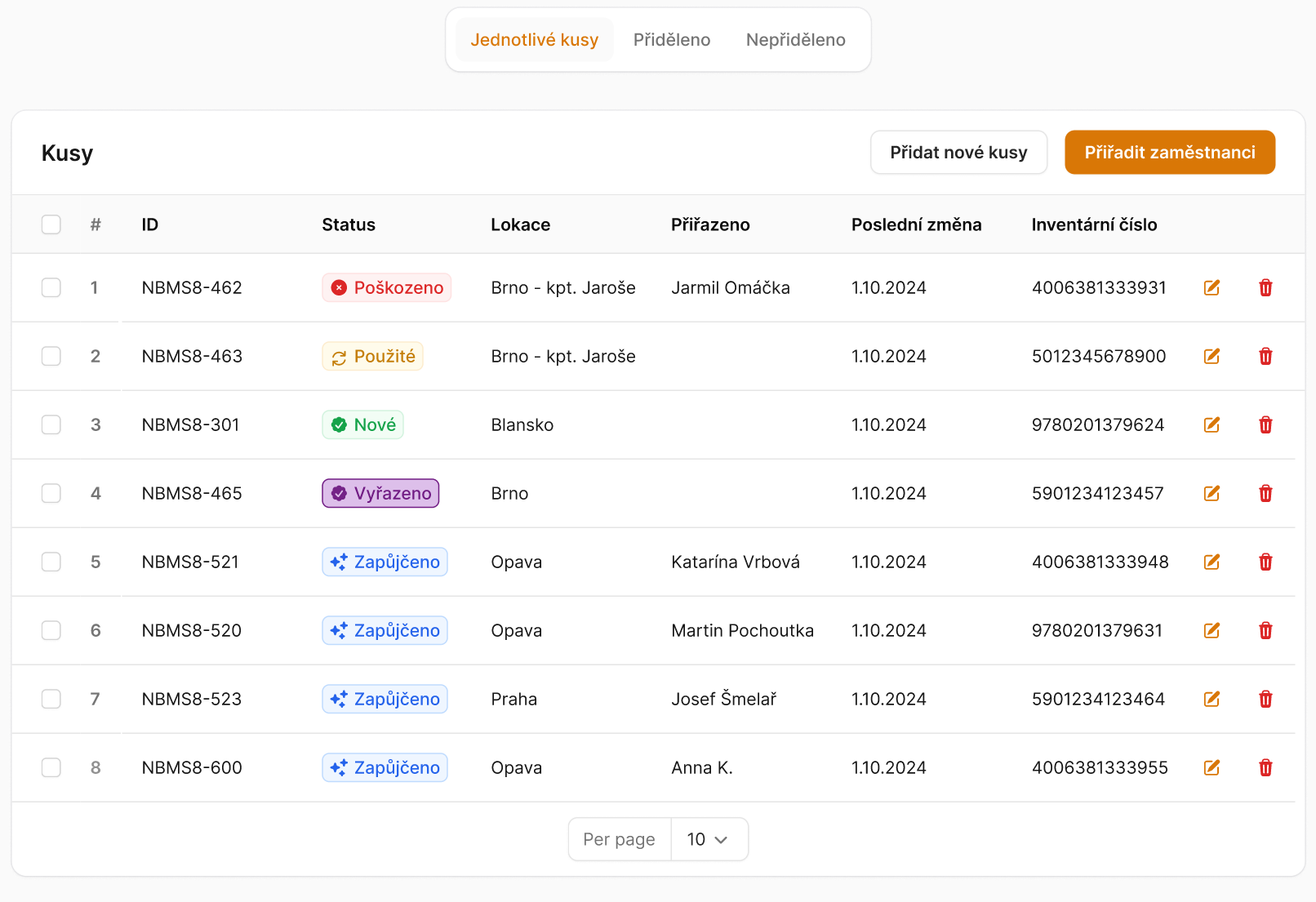The height and width of the screenshot is (902, 1316).
Task: Check the box for row NBMS8-465
Action: coord(51,493)
